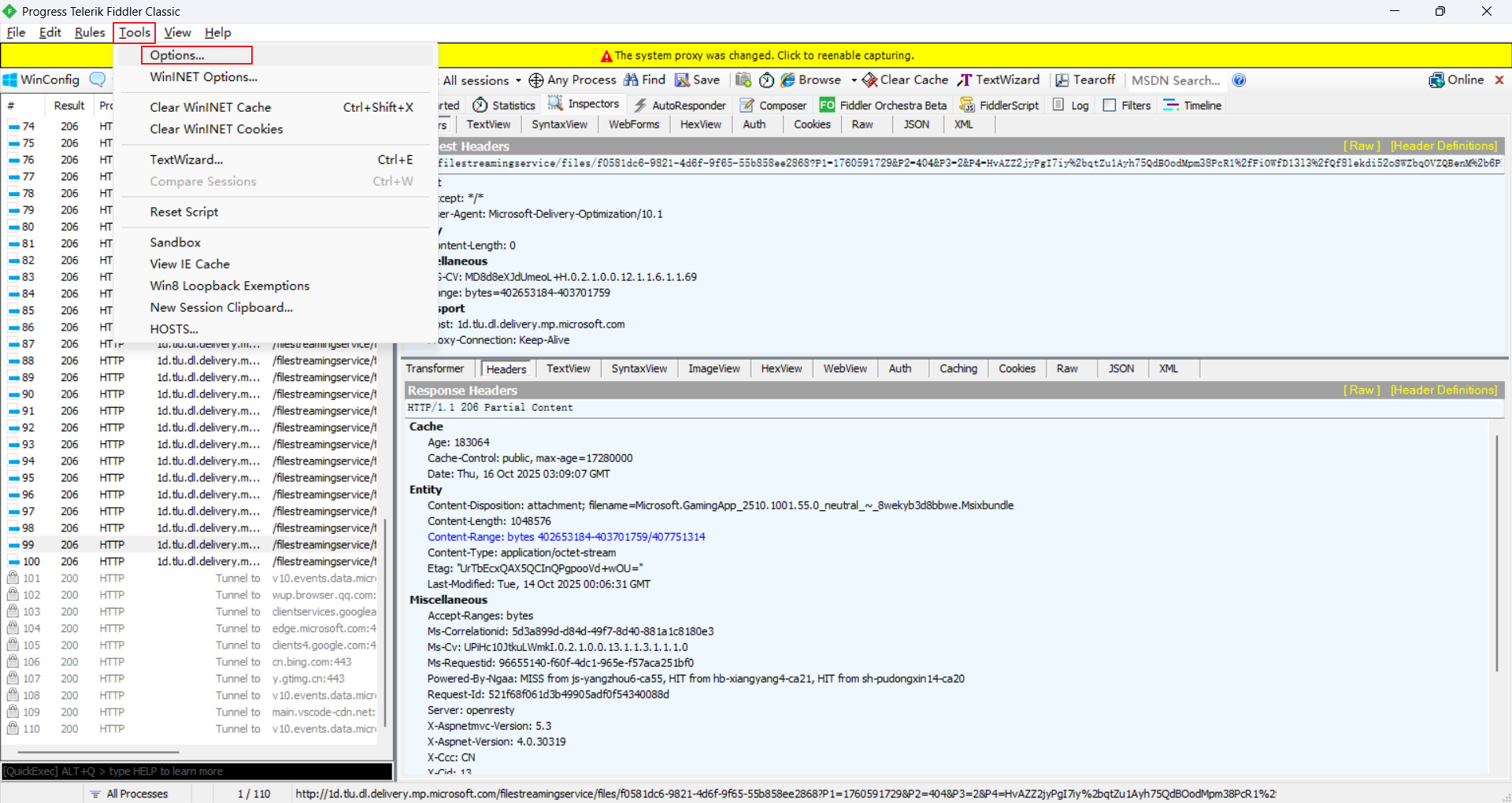
Task: Click the camera screenshot icon
Action: pos(743,80)
